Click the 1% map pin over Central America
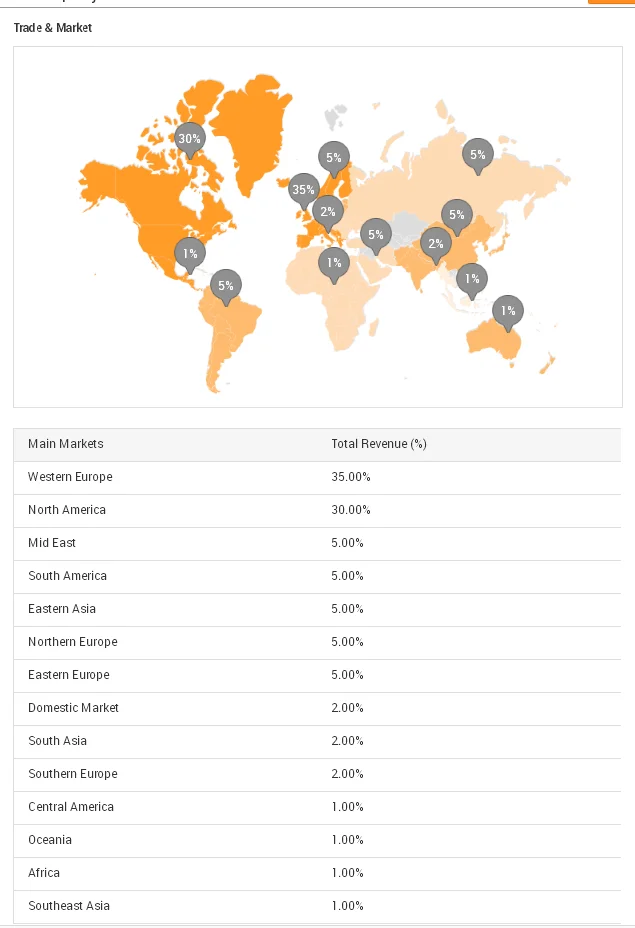Image resolution: width=635 pixels, height=928 pixels. 190,254
